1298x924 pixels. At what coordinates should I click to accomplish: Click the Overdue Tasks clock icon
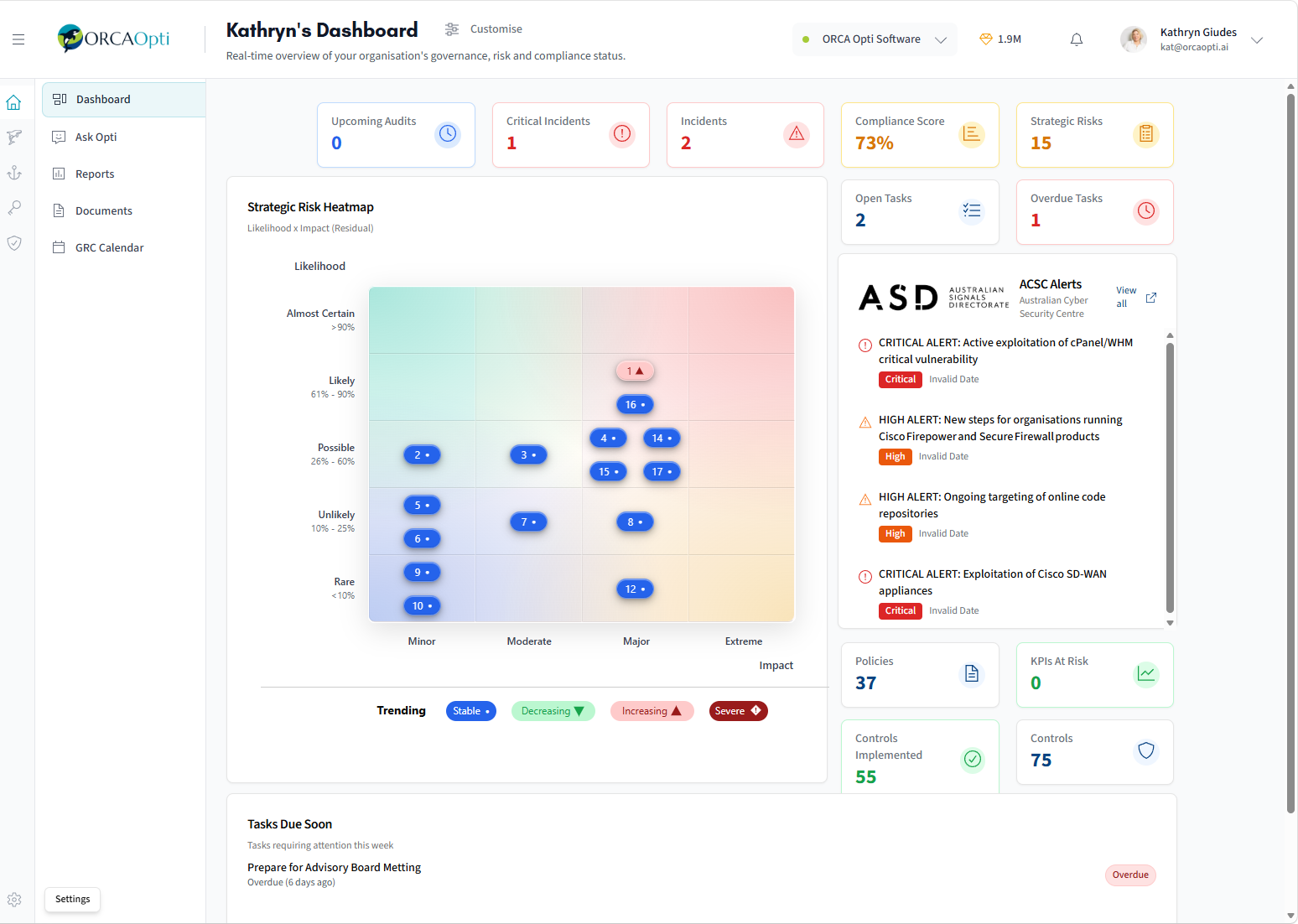[1146, 211]
